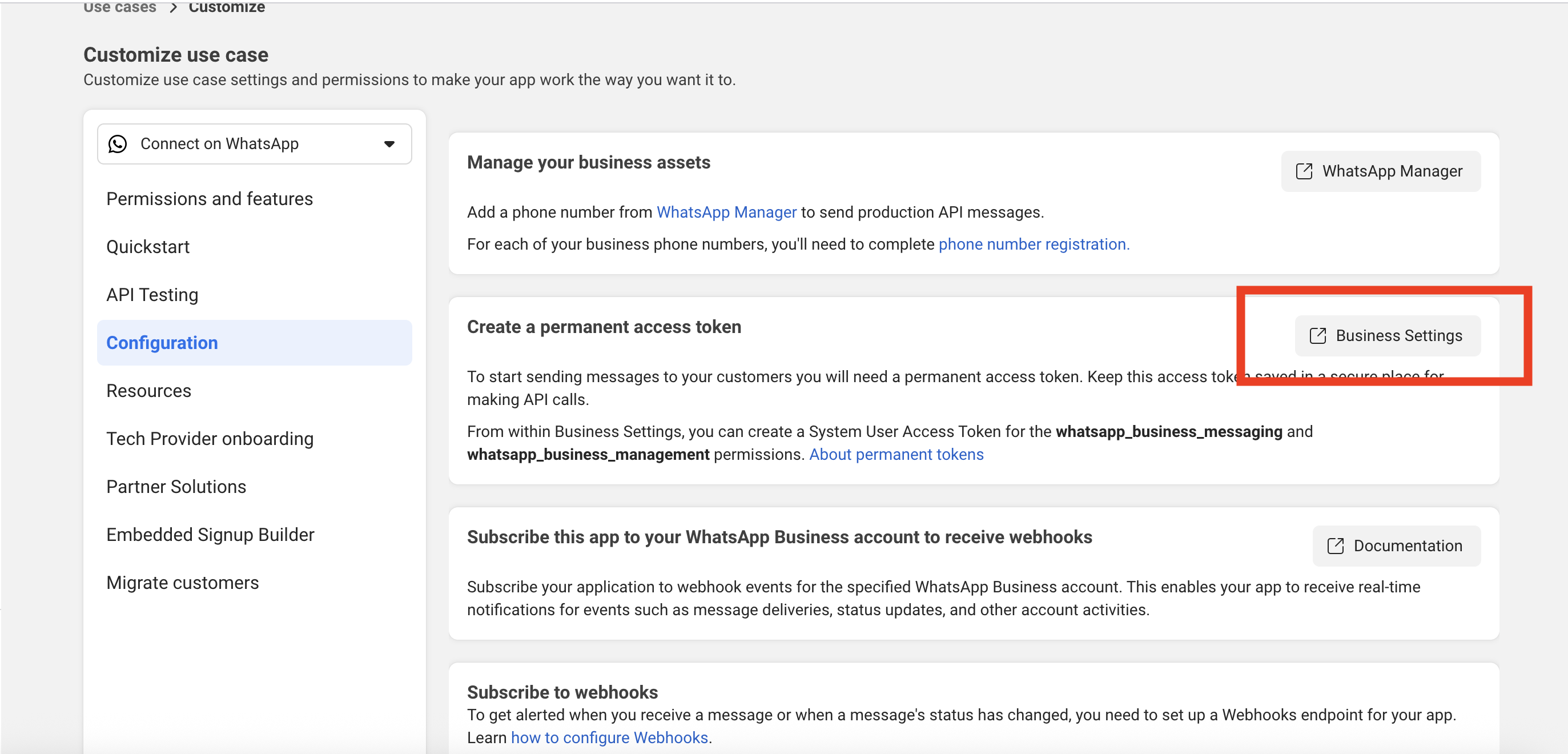Select API Testing in the sidebar
1568x754 pixels.
[x=152, y=295]
